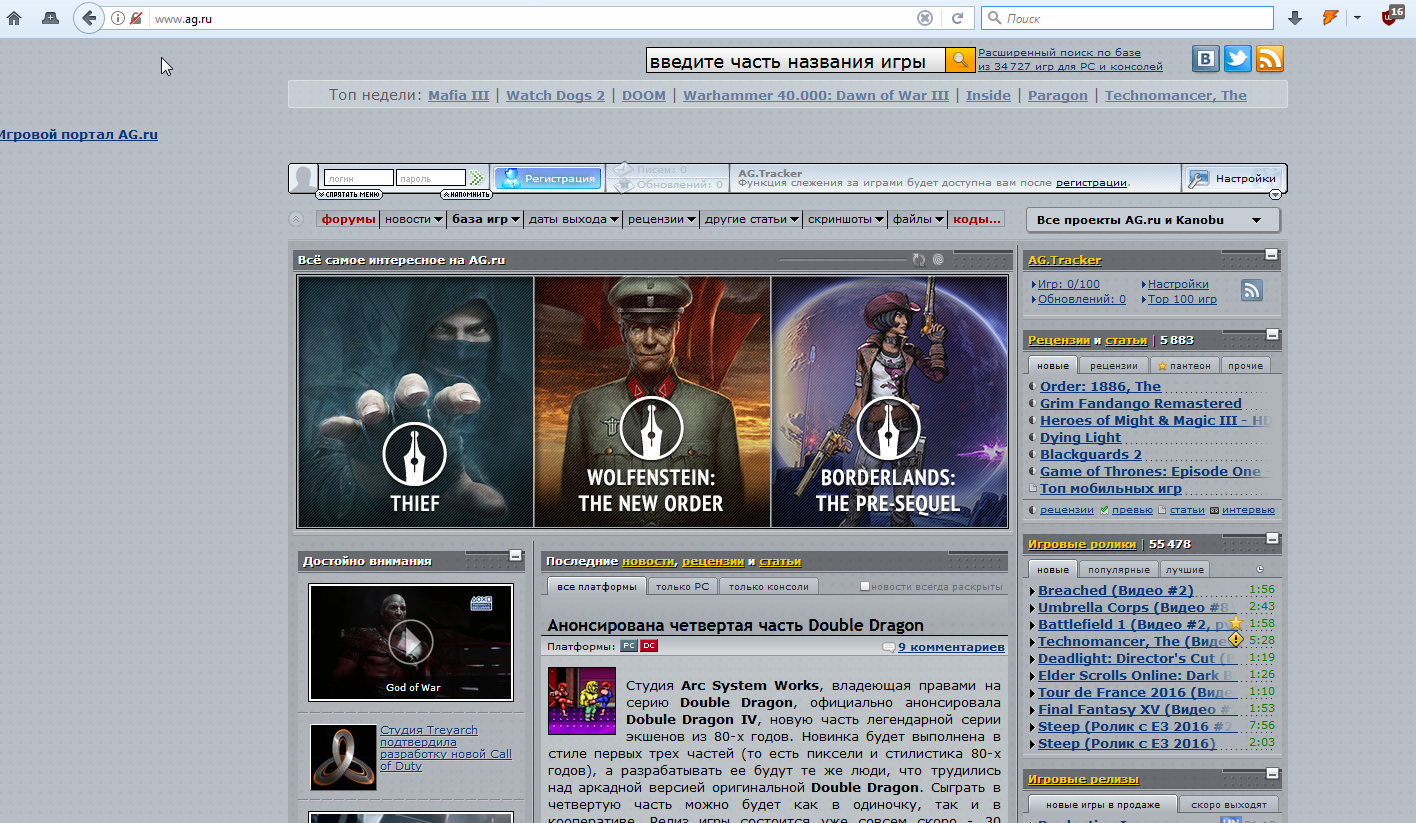
Task: Open the Firefox downloads arrow icon
Action: point(1295,18)
